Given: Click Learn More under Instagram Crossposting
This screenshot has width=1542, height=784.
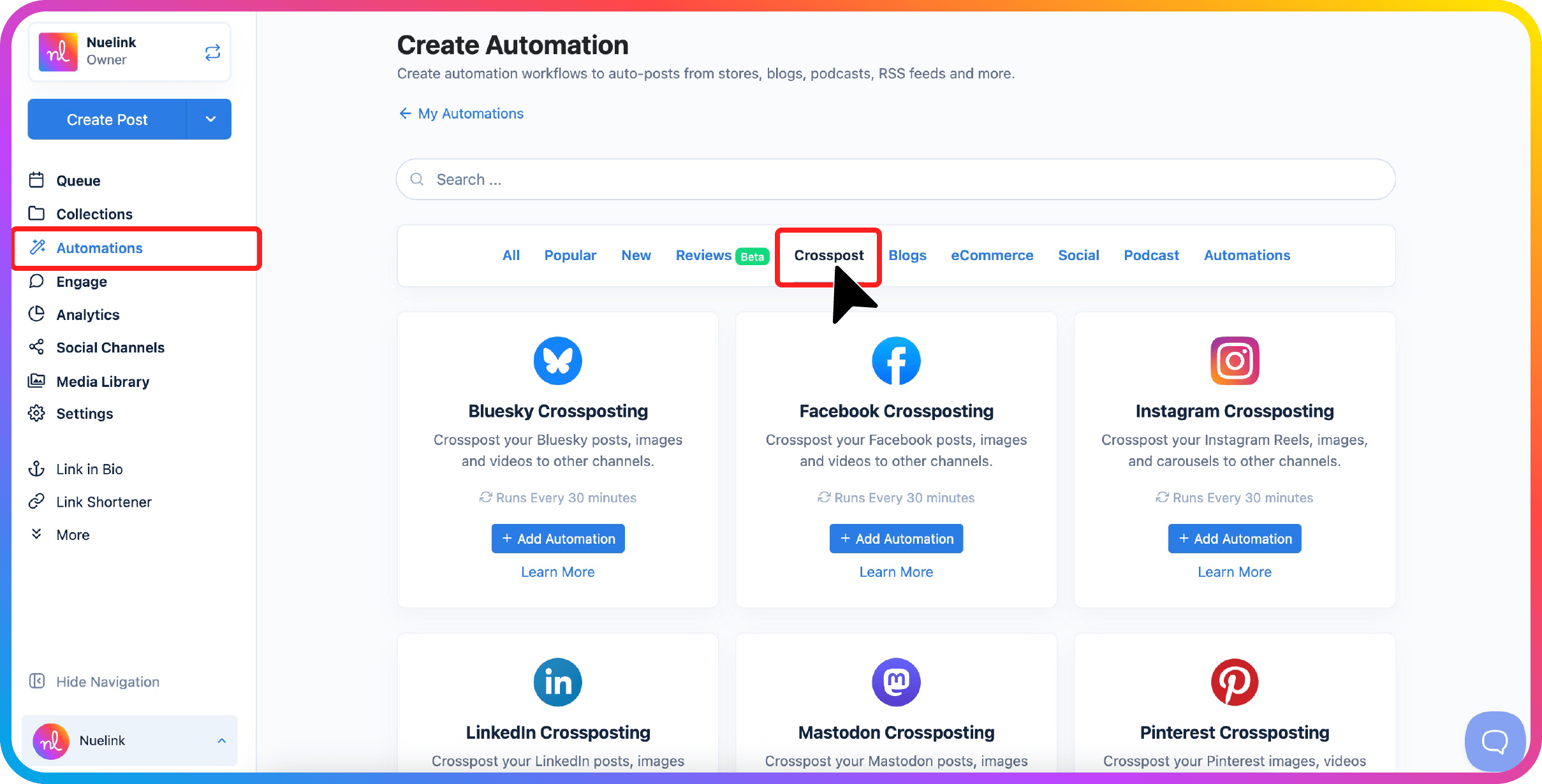Looking at the screenshot, I should (x=1234, y=572).
